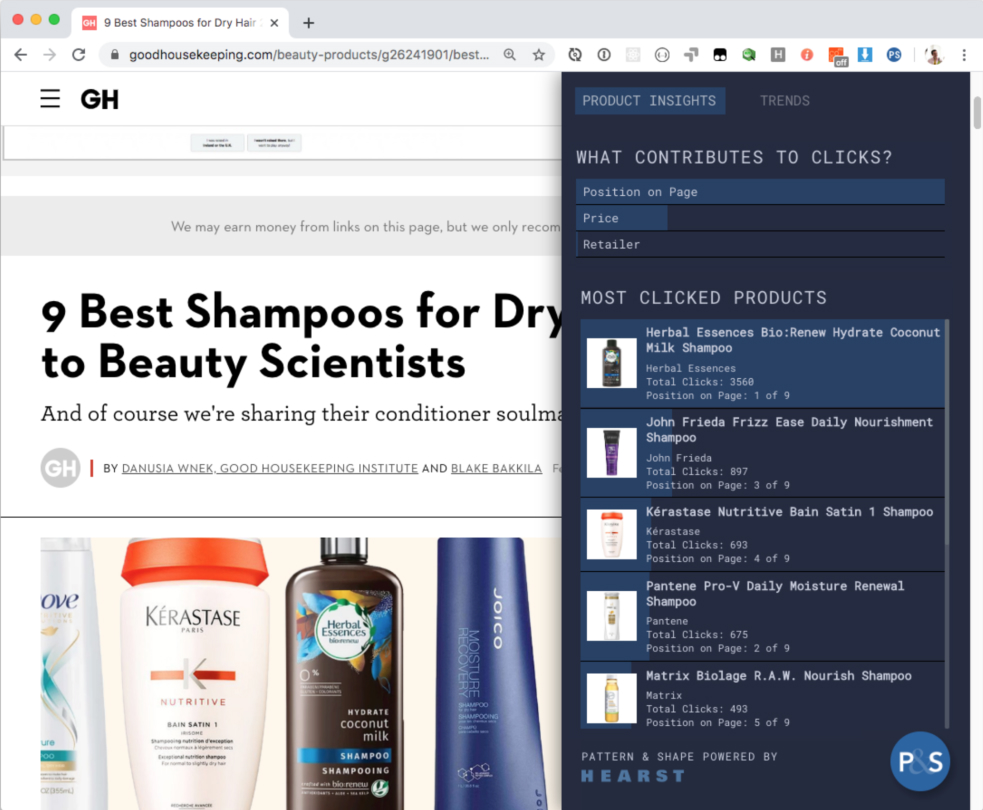983x810 pixels.
Task: Select the 9 Best Shampoos browser tab
Action: 179,23
